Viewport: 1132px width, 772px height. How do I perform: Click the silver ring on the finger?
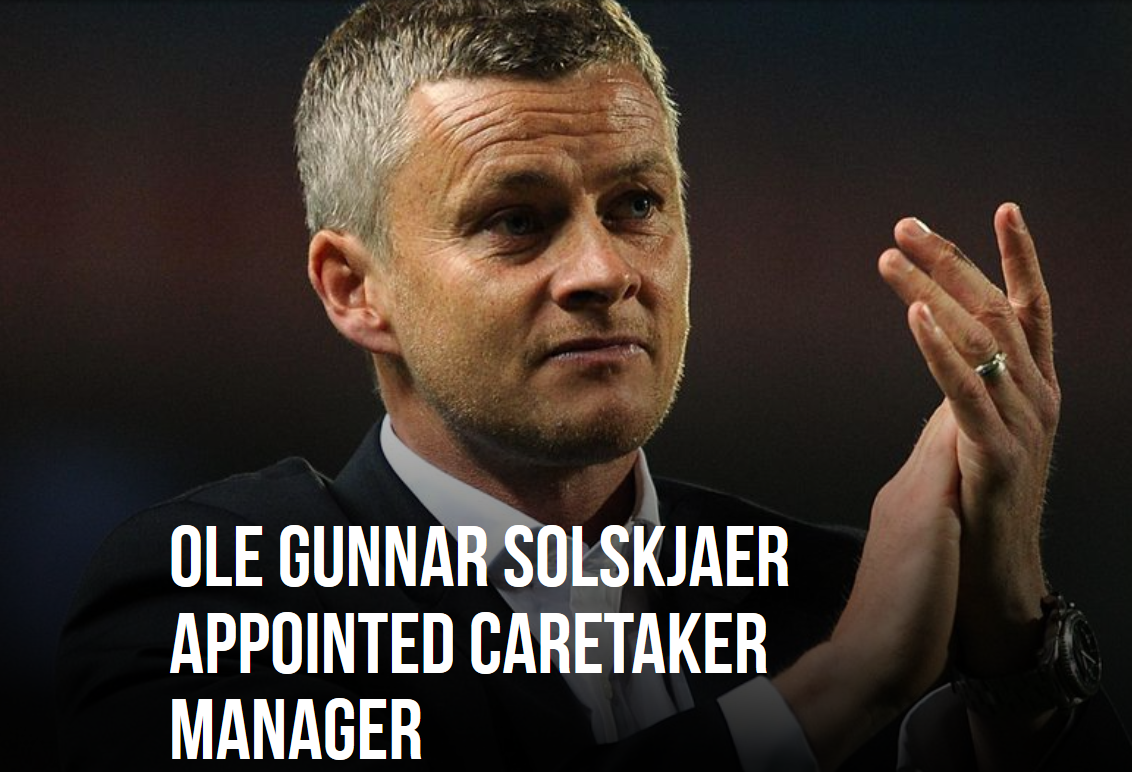[991, 363]
